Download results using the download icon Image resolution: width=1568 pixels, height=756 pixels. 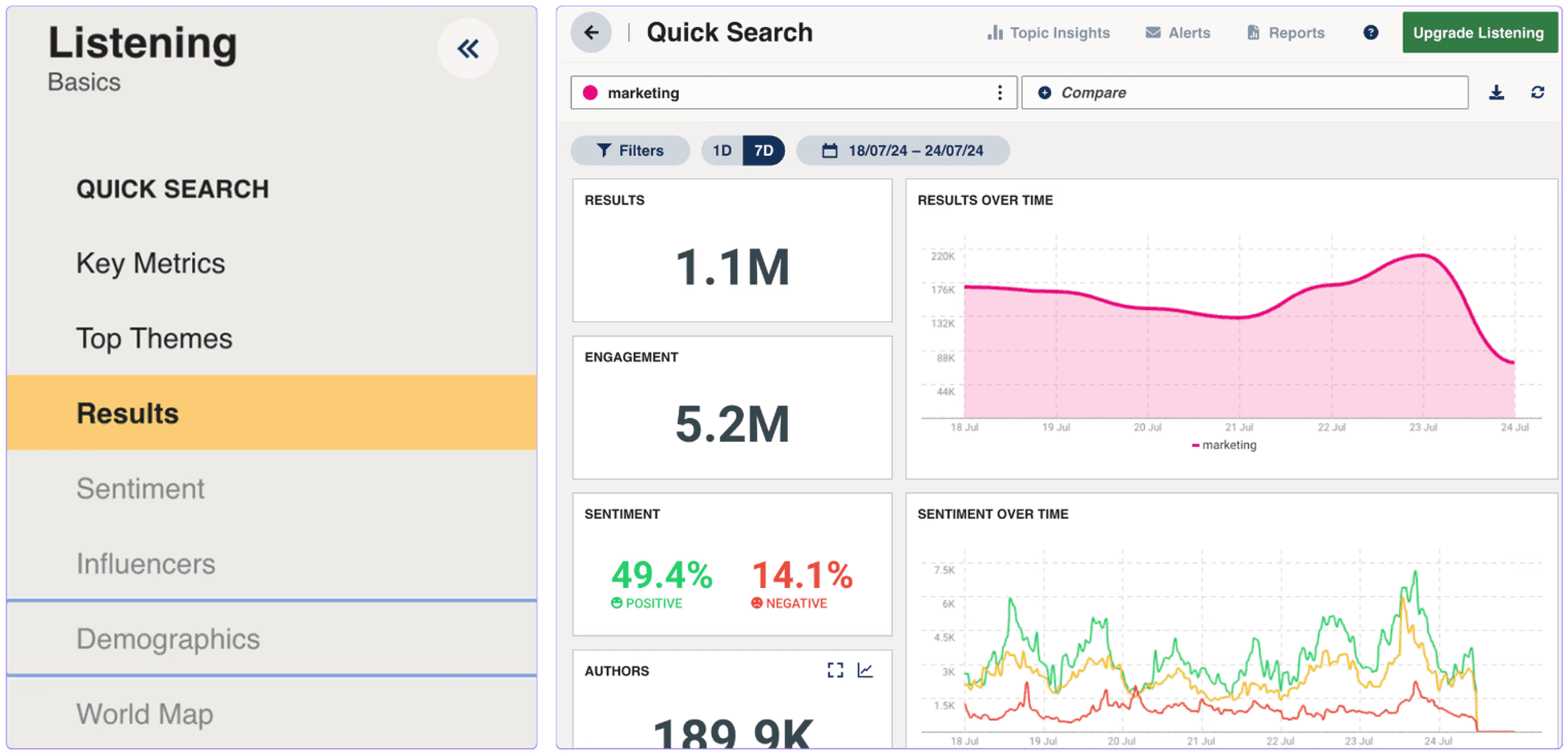click(x=1497, y=93)
